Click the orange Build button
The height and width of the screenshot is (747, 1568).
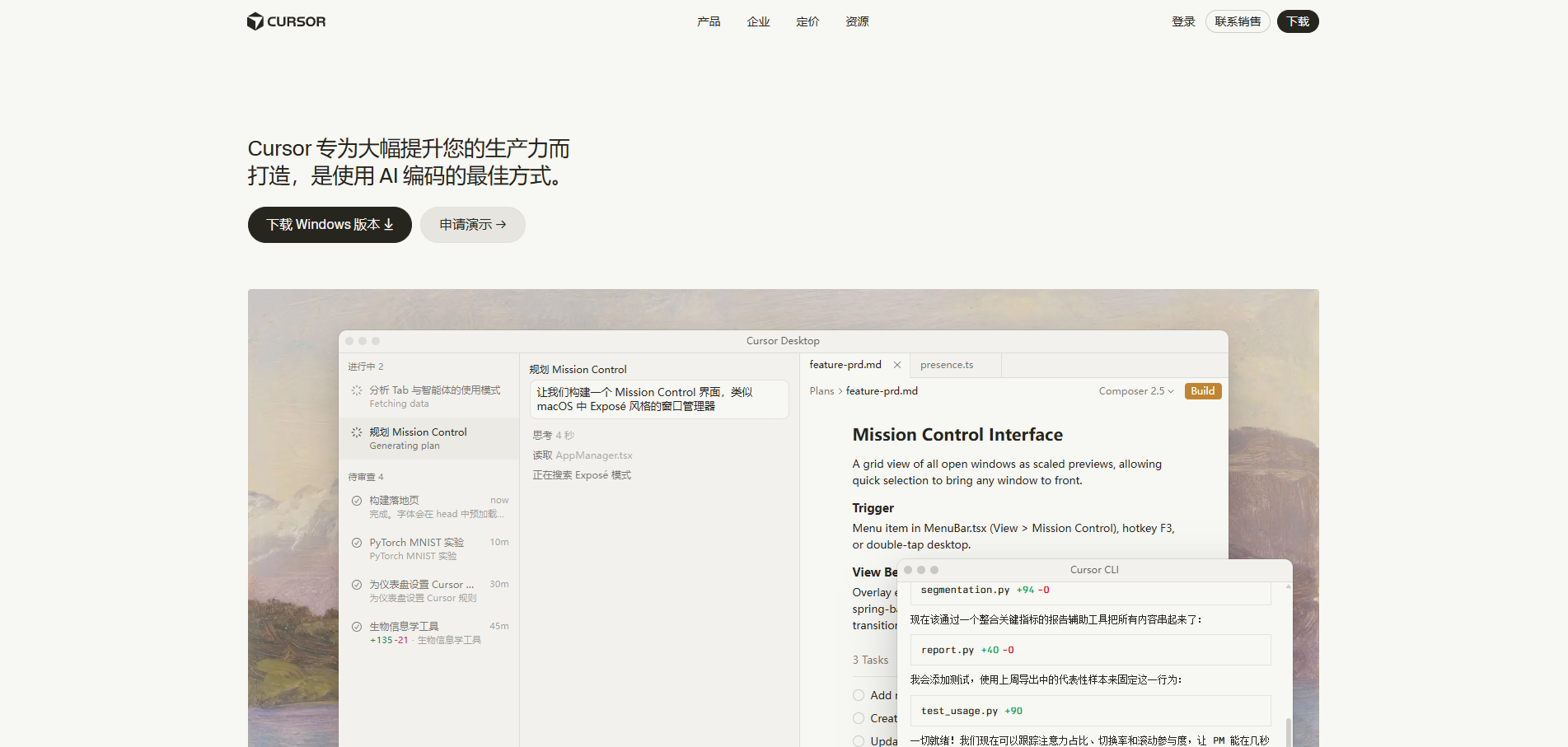coord(1203,391)
